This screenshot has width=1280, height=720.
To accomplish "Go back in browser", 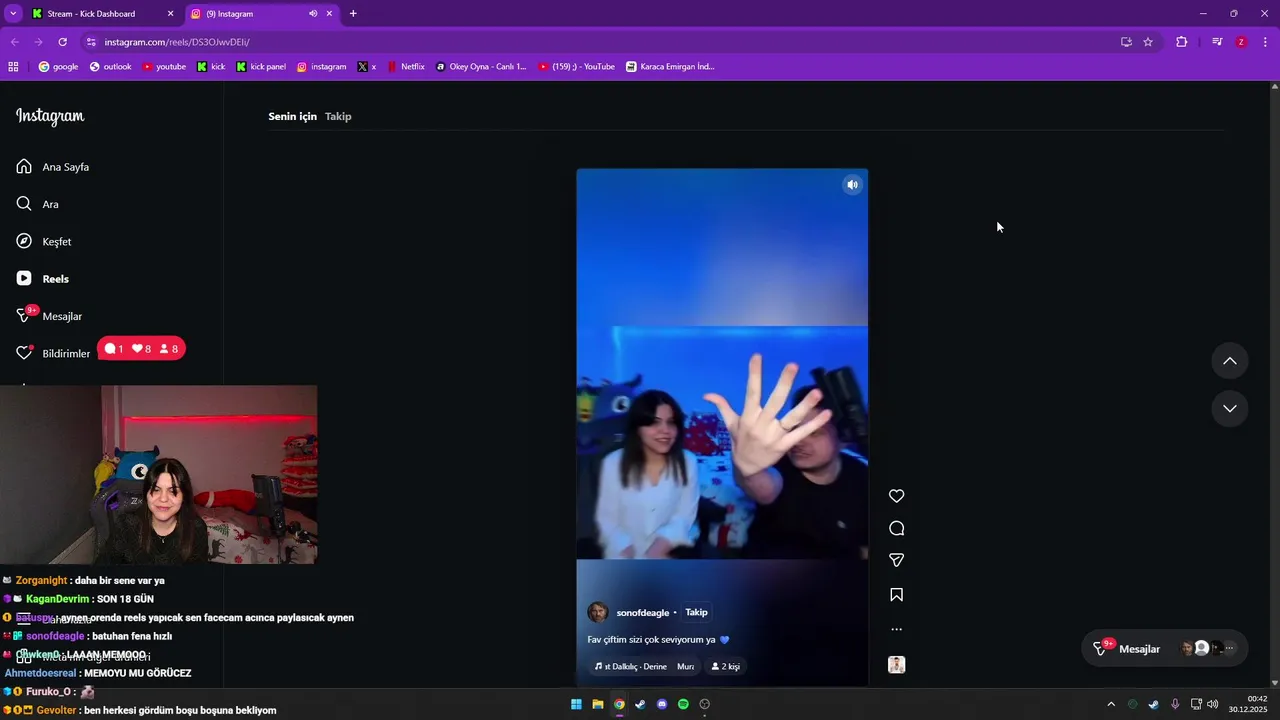I will tap(14, 42).
